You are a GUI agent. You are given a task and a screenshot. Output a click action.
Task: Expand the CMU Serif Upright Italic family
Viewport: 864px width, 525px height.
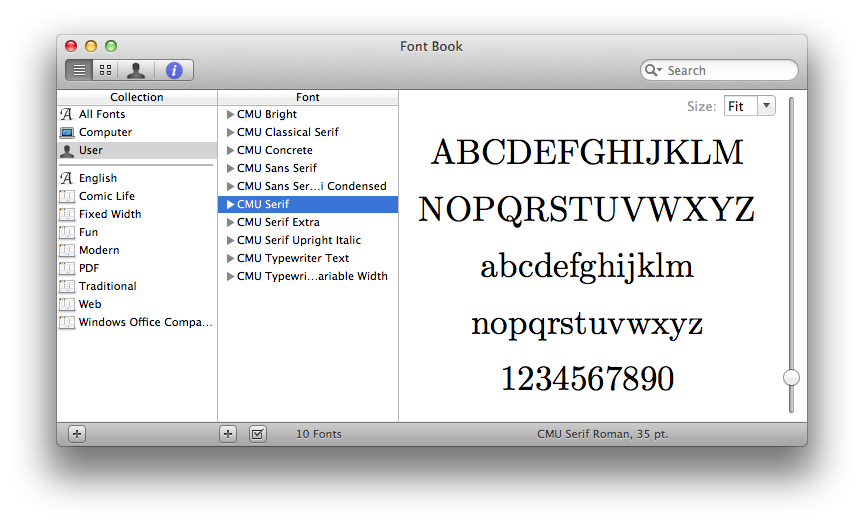(x=230, y=240)
